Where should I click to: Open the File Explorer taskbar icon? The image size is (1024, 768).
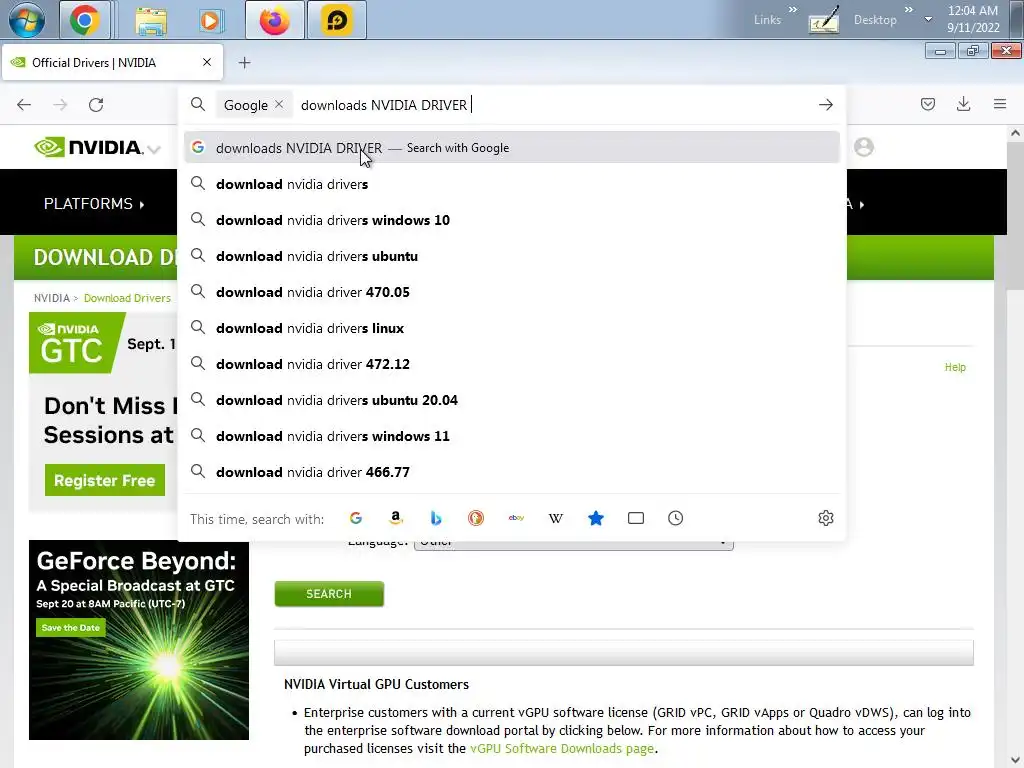[151, 20]
